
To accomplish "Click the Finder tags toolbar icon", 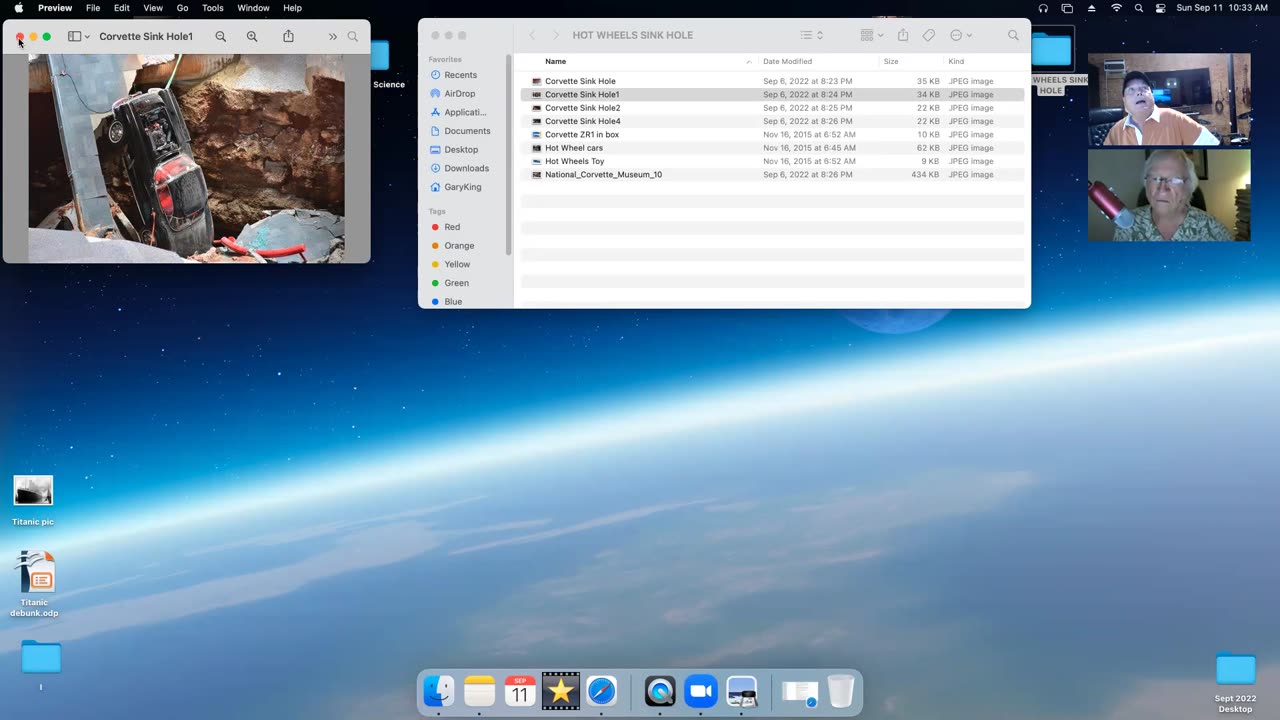I will [928, 35].
